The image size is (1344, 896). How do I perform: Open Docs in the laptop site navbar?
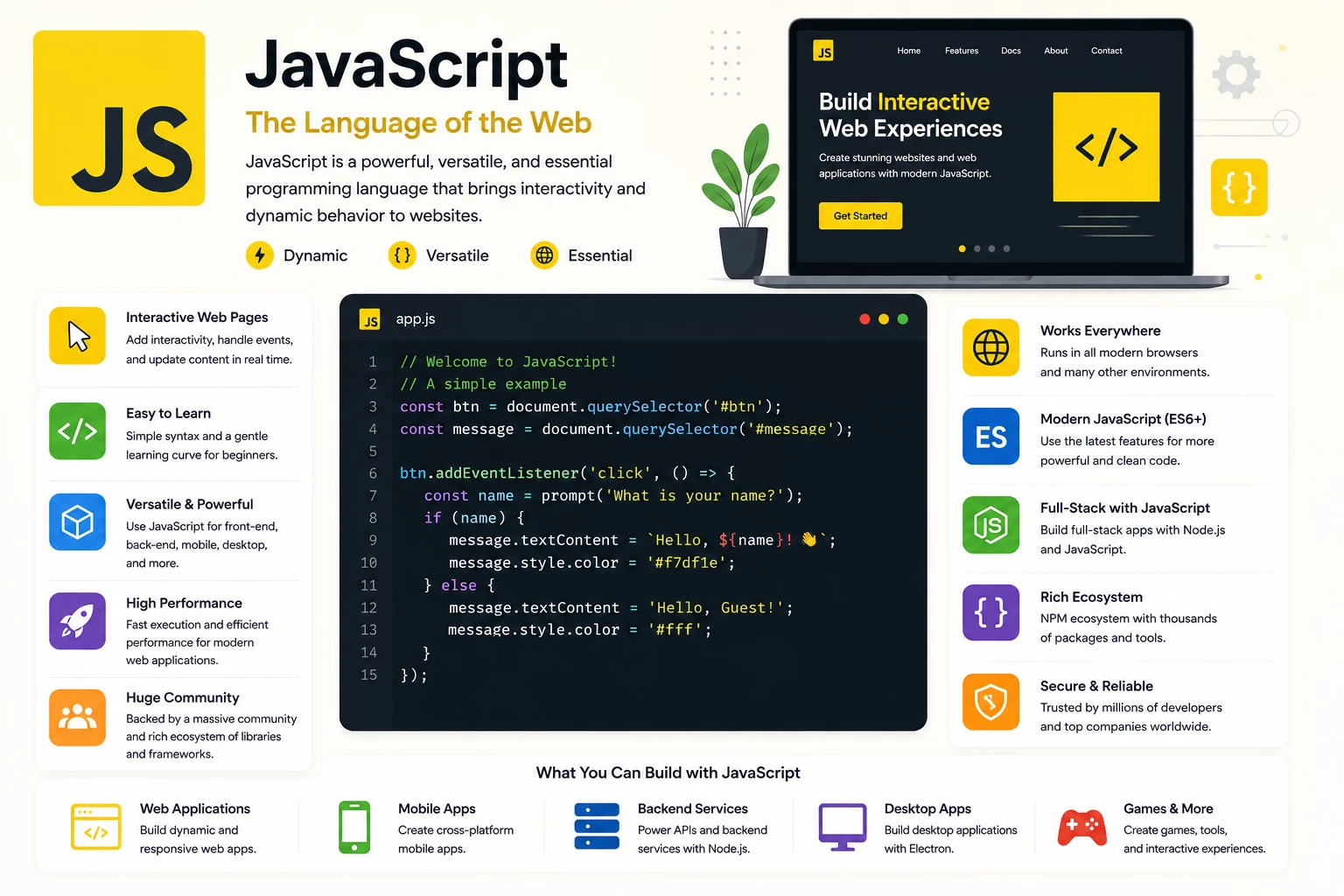1011,51
